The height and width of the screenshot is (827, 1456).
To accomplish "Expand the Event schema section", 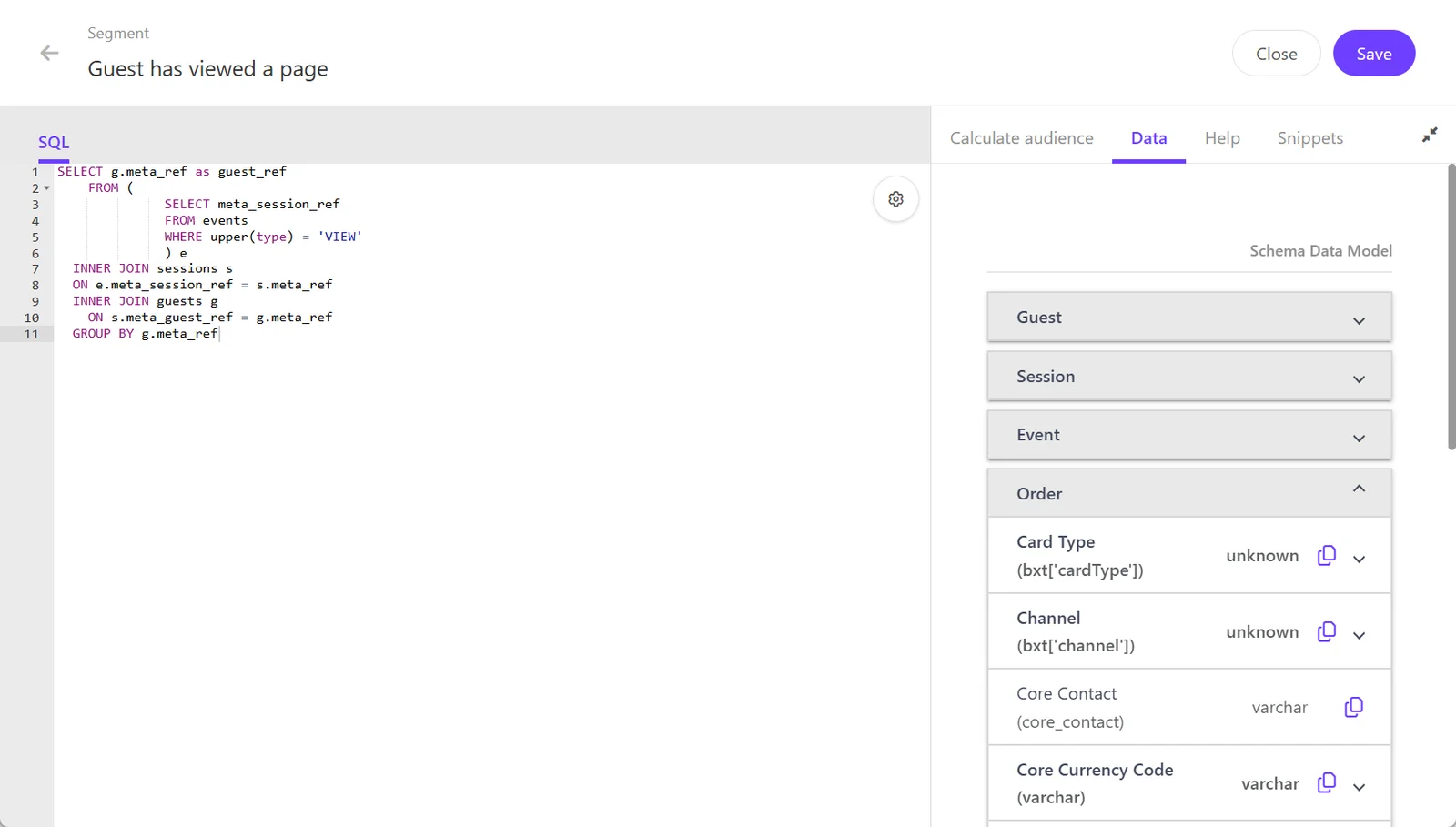I will [1189, 435].
